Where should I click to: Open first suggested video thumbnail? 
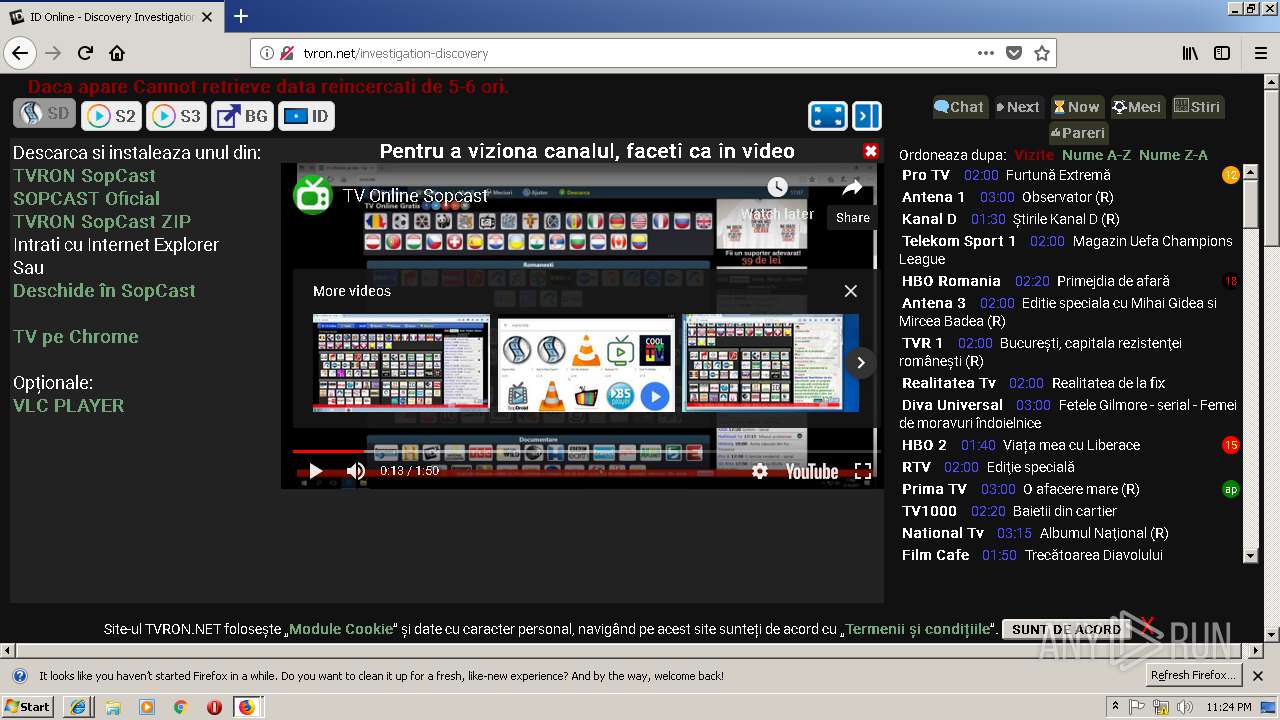pyautogui.click(x=401, y=363)
